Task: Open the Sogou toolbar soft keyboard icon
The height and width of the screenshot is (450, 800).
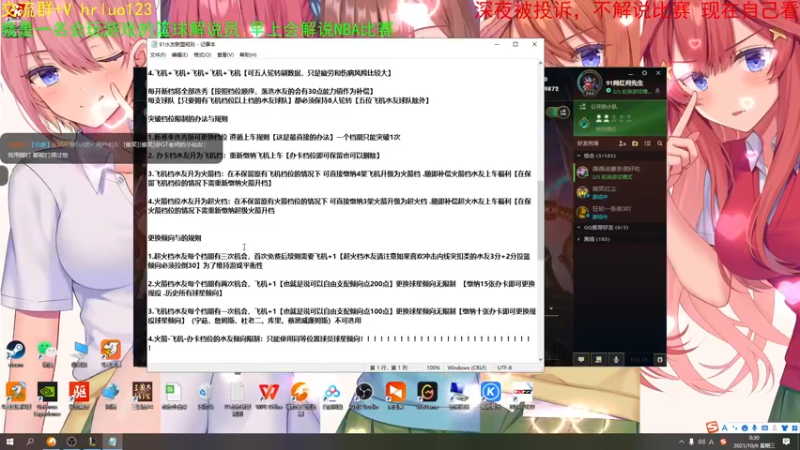Action: point(764,428)
